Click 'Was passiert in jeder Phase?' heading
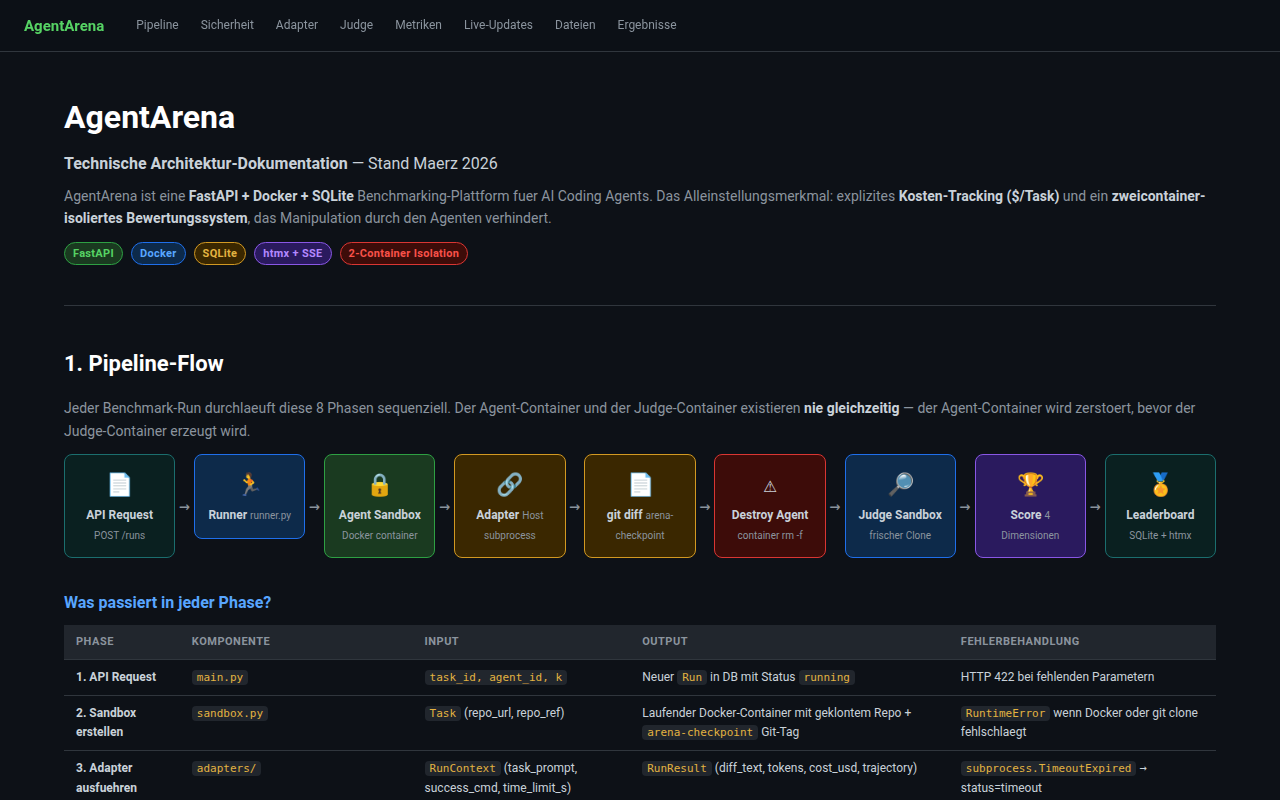 [x=167, y=602]
